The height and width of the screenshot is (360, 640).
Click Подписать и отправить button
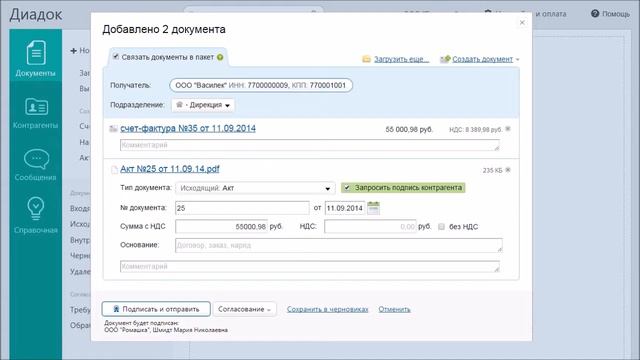156,309
